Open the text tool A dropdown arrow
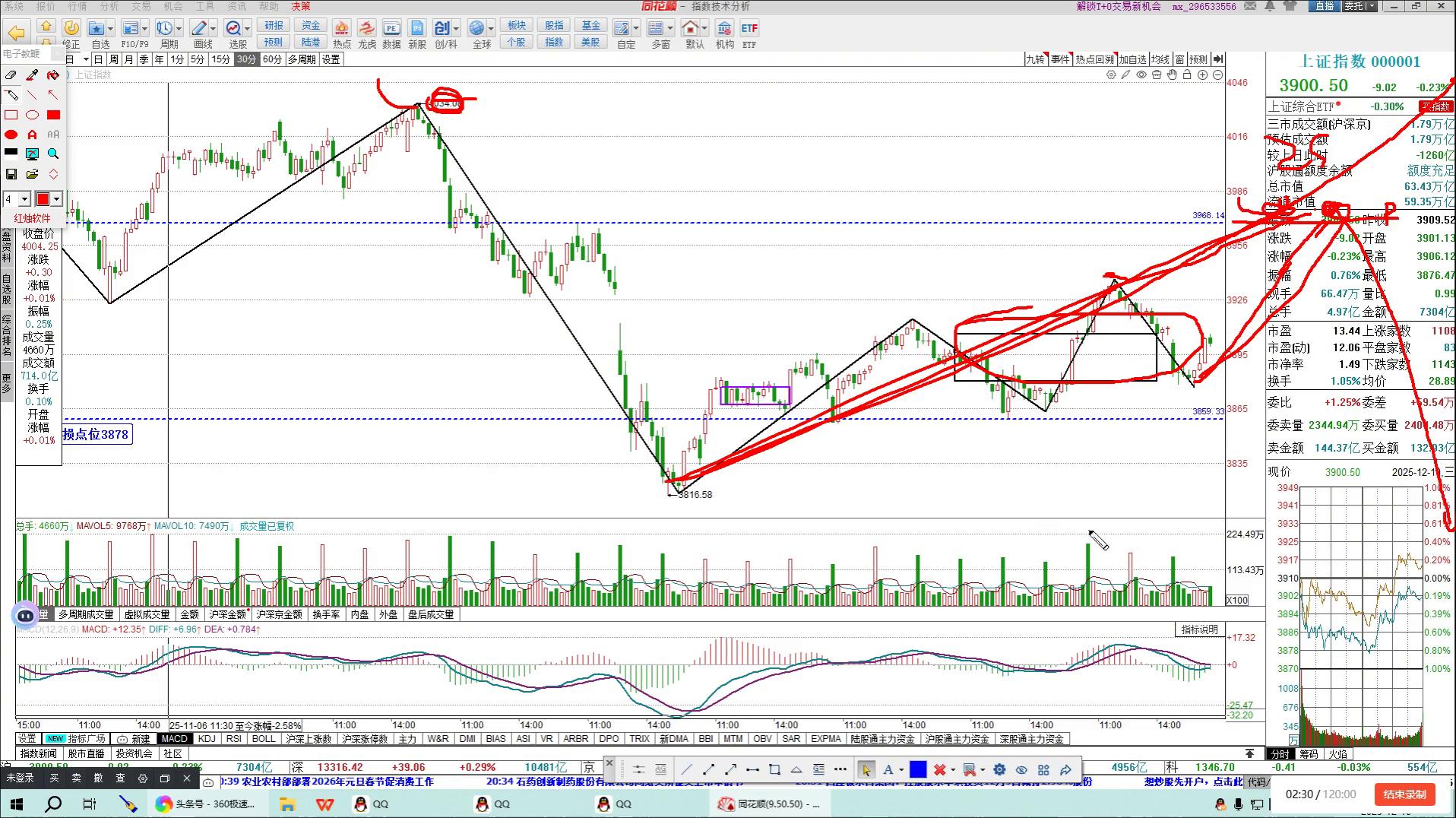Screen dimensions: 1456x818 tap(901, 770)
